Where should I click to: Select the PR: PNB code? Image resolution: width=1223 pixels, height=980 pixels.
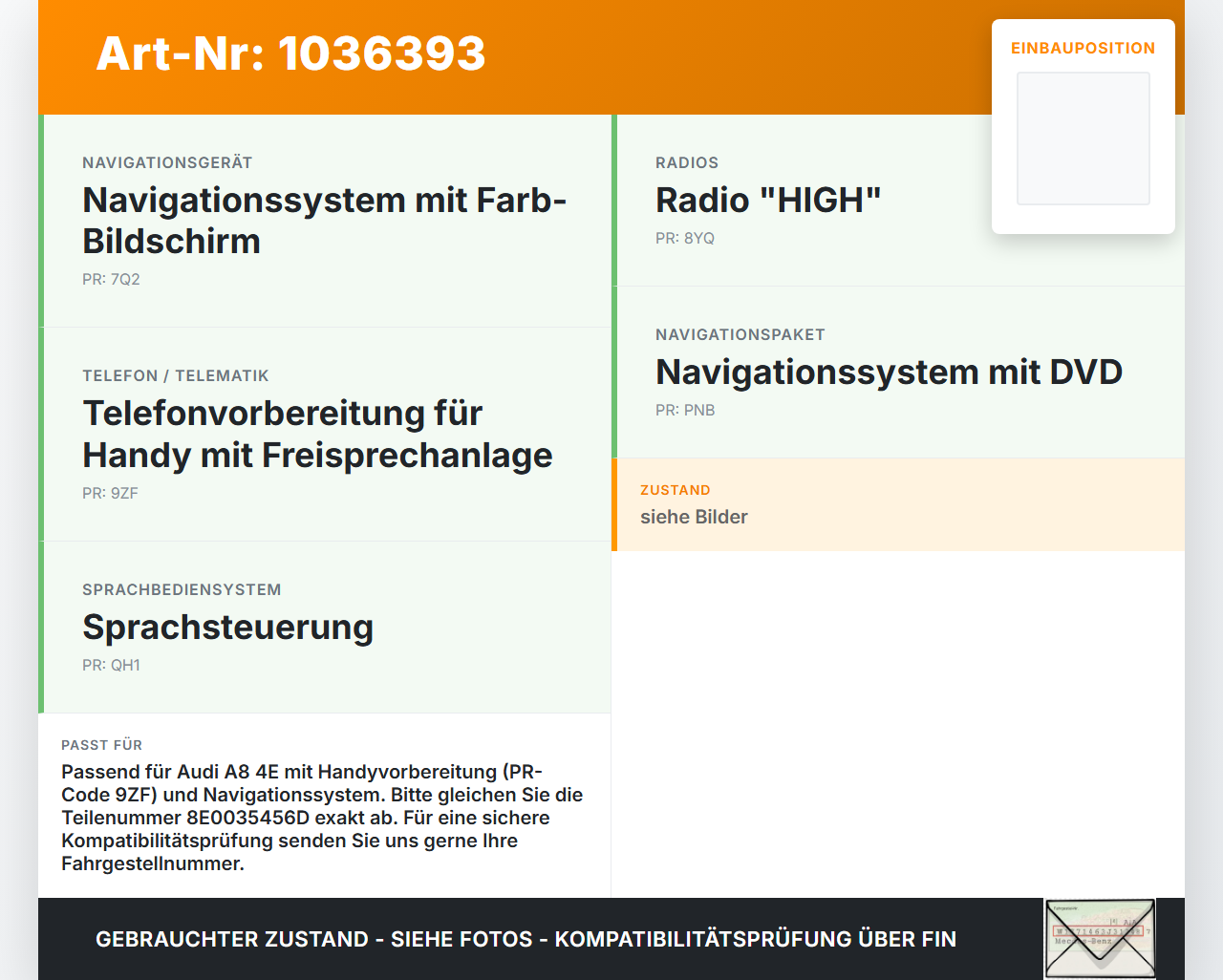coord(685,410)
